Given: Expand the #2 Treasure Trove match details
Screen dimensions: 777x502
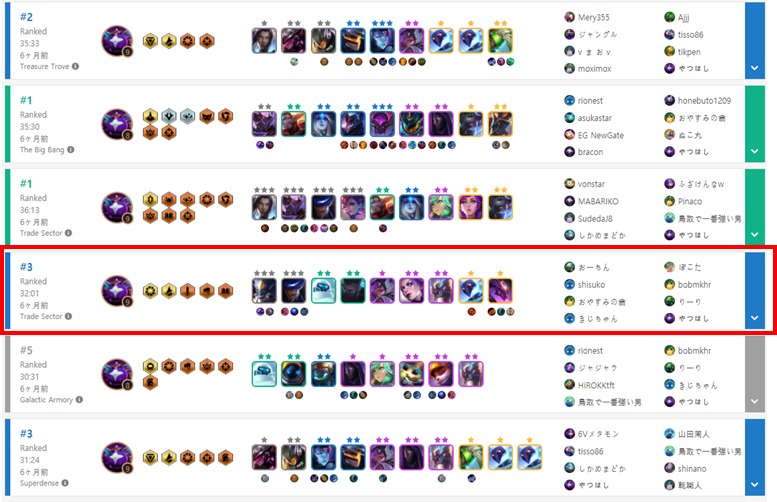Looking at the screenshot, I should tap(754, 68).
